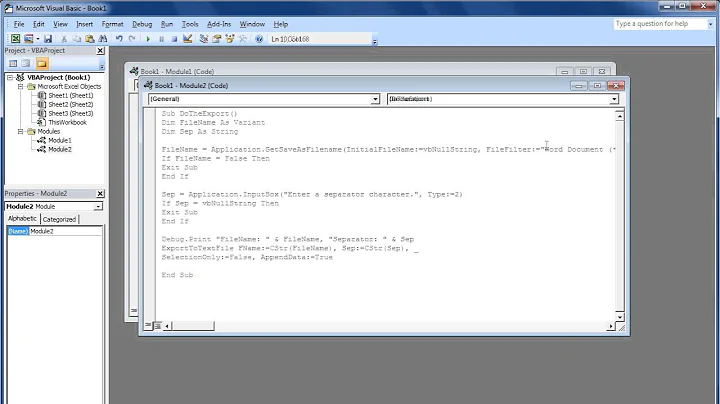Open the Project Explorer toolbar icon

[x=204, y=39]
